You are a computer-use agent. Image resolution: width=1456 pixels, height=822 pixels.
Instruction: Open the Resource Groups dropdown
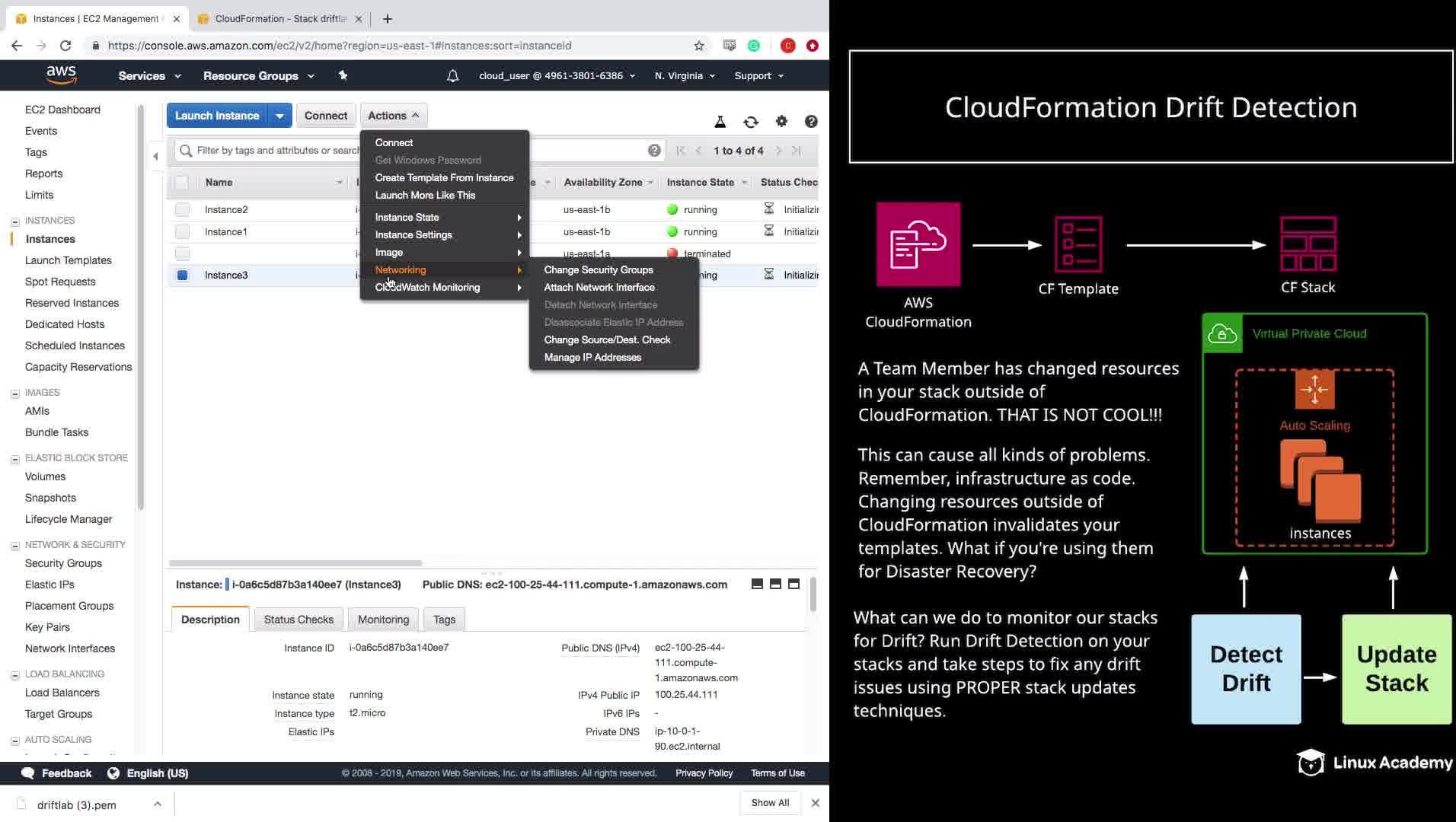pyautogui.click(x=258, y=76)
